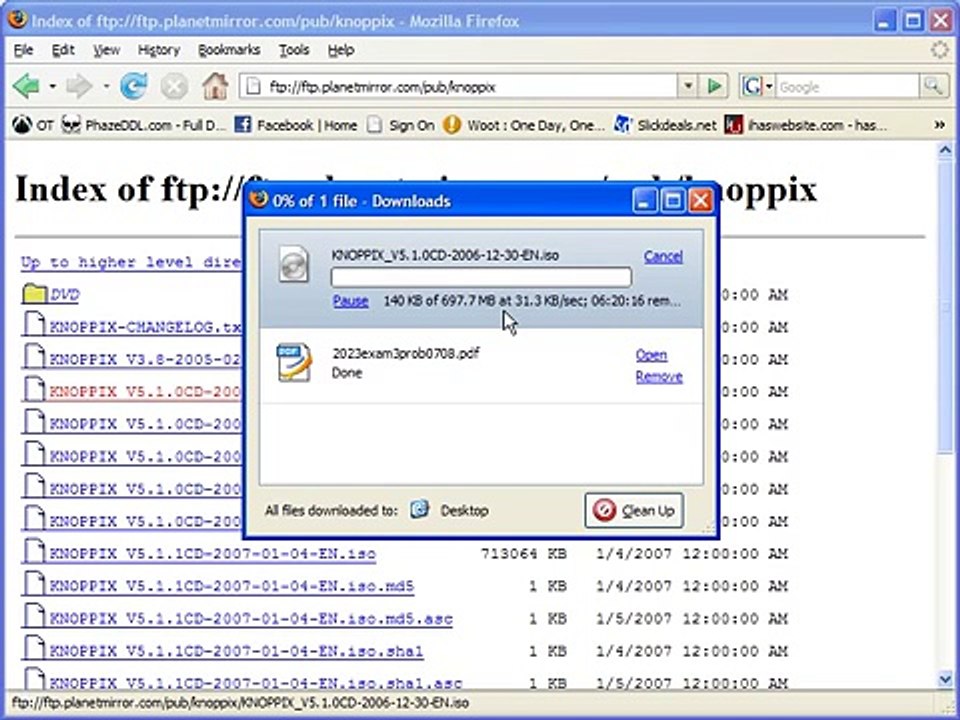Screen dimensions: 960x720
Task: Cancel the KNOPPIX iso download
Action: 663,257
